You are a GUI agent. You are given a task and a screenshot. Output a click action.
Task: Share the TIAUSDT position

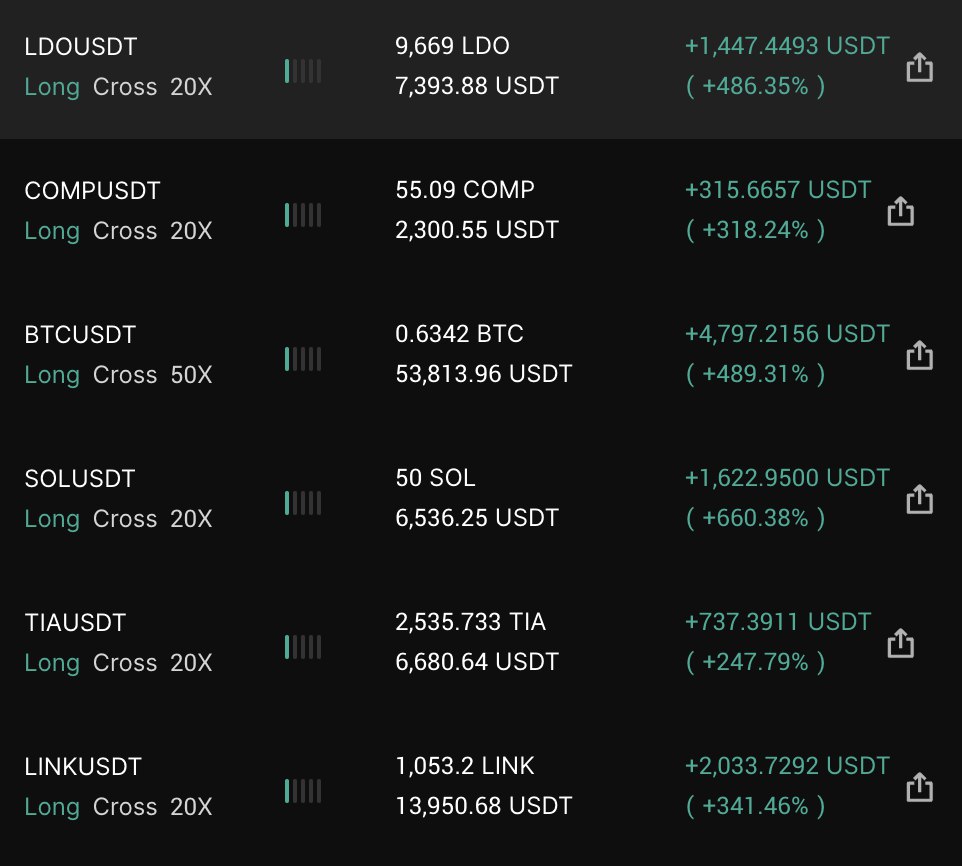point(901,643)
